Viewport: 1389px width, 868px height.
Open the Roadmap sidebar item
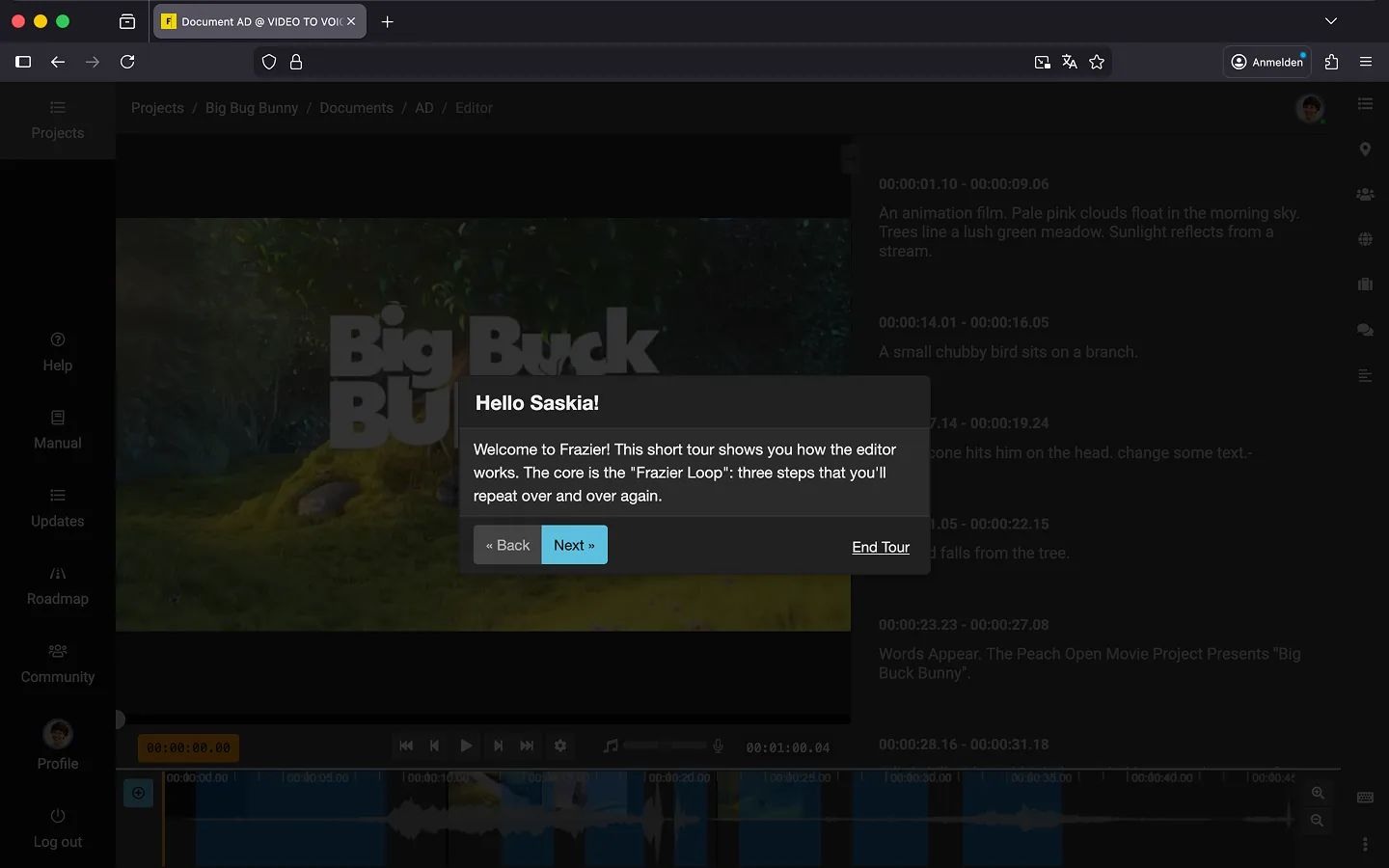click(58, 585)
